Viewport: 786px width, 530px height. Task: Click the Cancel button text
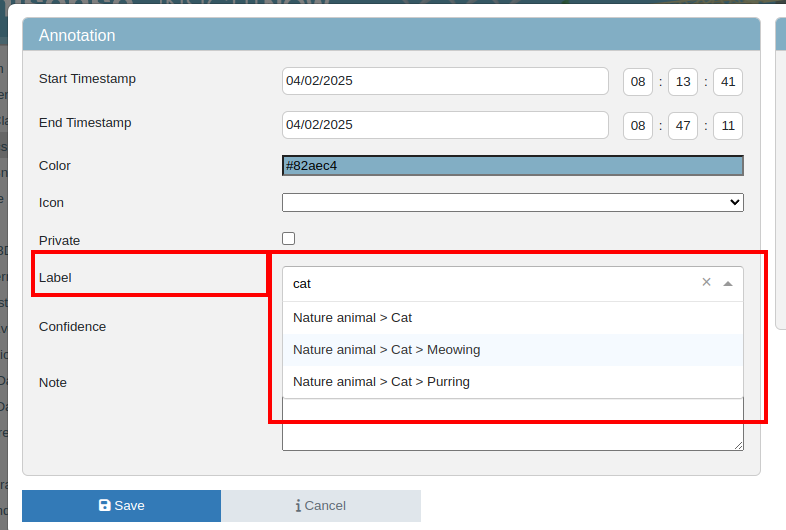click(325, 506)
